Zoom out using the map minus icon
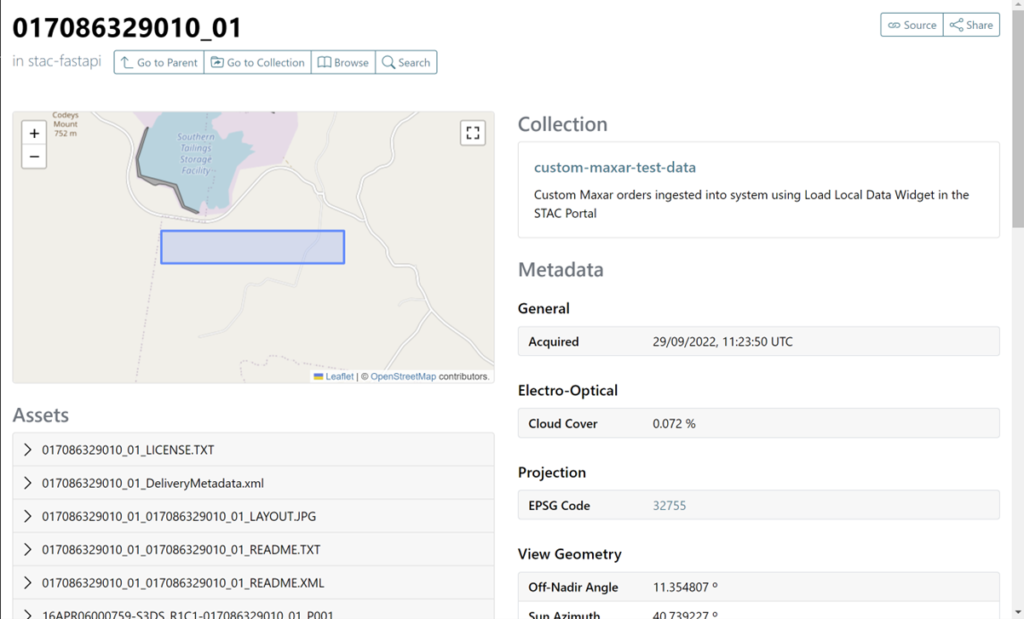Screen dimensions: 1024x619 click(x=34, y=156)
